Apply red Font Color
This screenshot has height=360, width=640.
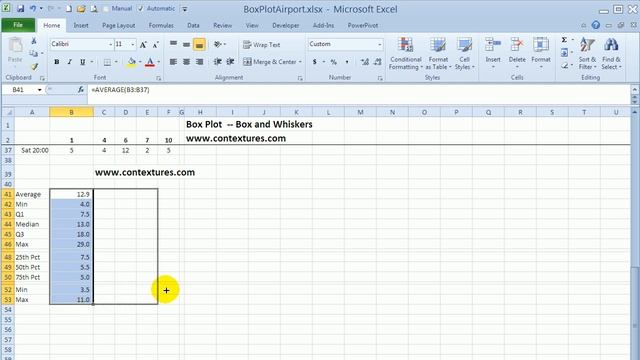point(150,62)
